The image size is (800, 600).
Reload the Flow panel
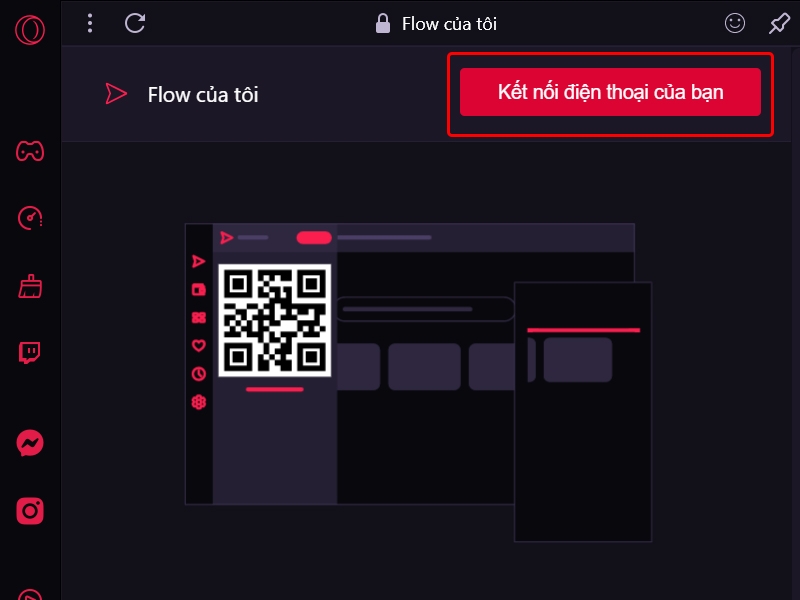pyautogui.click(x=135, y=23)
